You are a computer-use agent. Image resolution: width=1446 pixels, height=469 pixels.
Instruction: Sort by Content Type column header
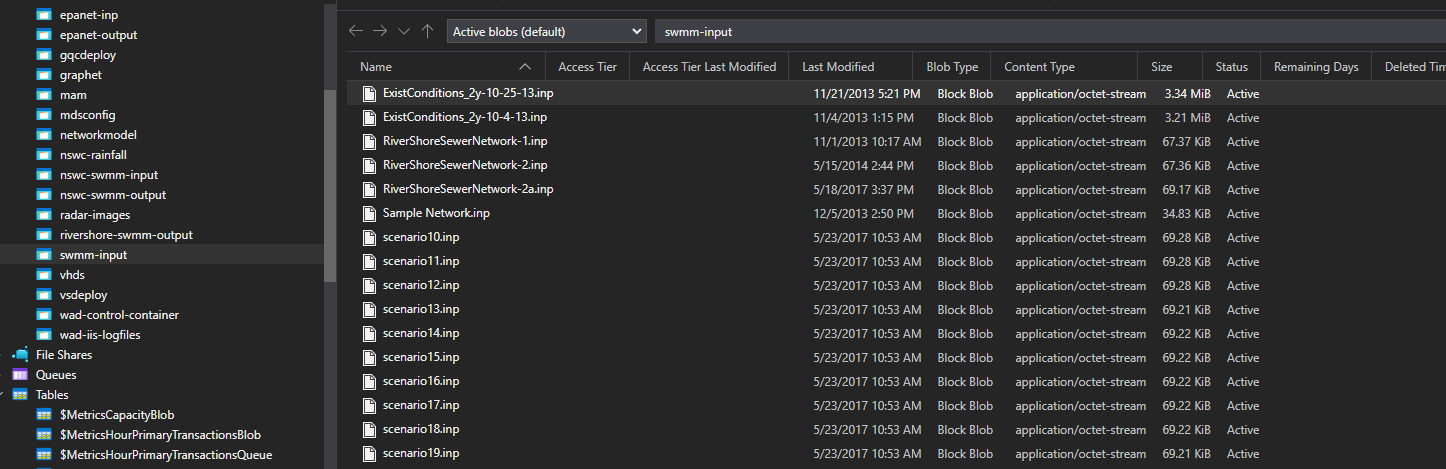(1040, 67)
